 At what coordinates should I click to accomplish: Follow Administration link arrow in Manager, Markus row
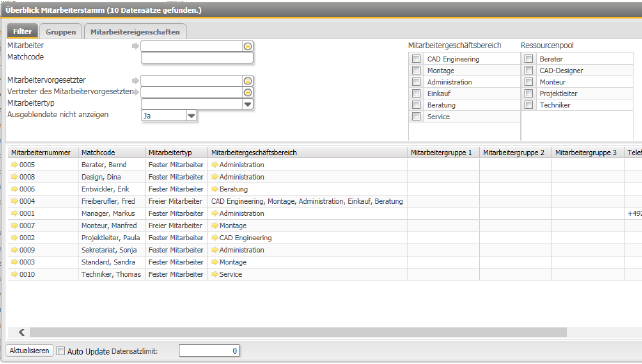click(215, 213)
